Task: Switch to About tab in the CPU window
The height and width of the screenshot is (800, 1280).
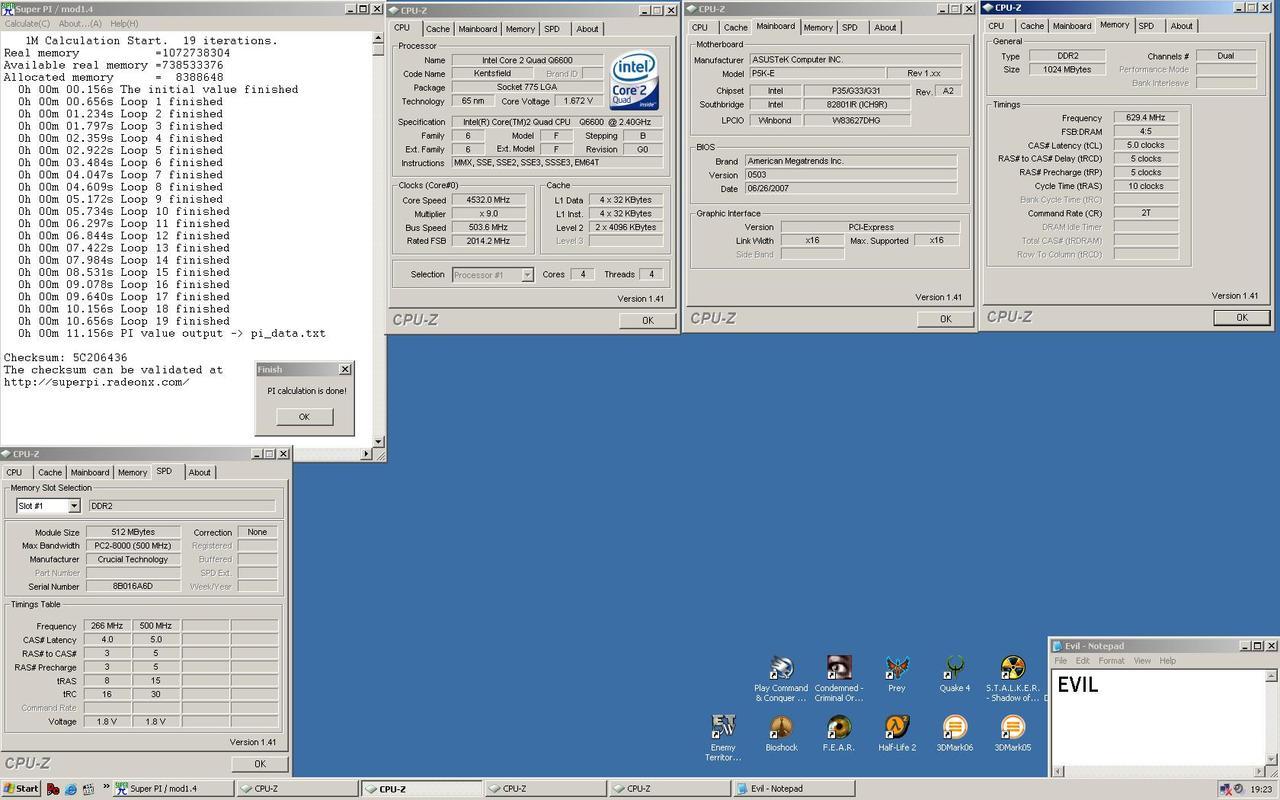Action: coord(588,29)
